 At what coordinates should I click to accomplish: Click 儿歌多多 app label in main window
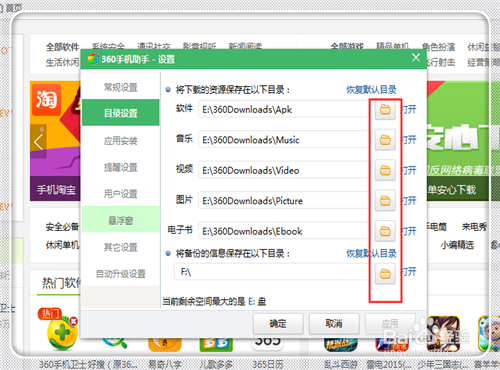coord(216,364)
